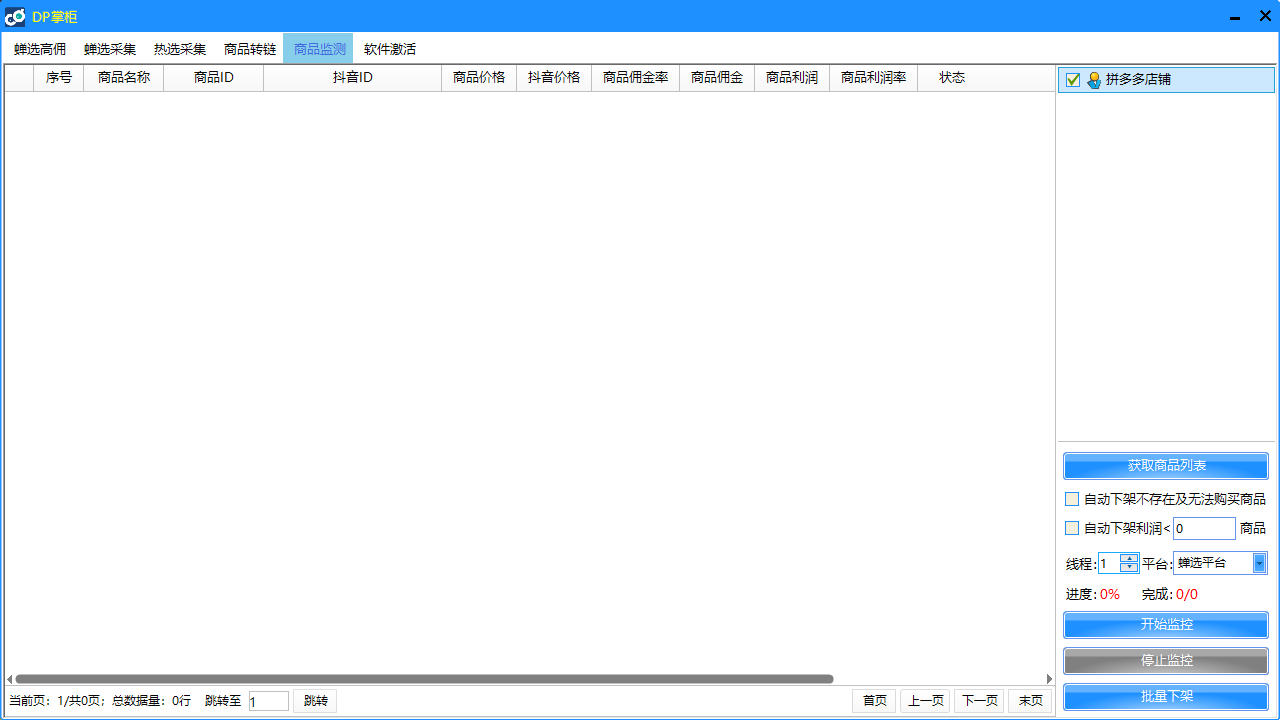Click the 拼多多店铺 shop user icon
Image resolution: width=1280 pixels, height=720 pixels.
click(x=1094, y=80)
